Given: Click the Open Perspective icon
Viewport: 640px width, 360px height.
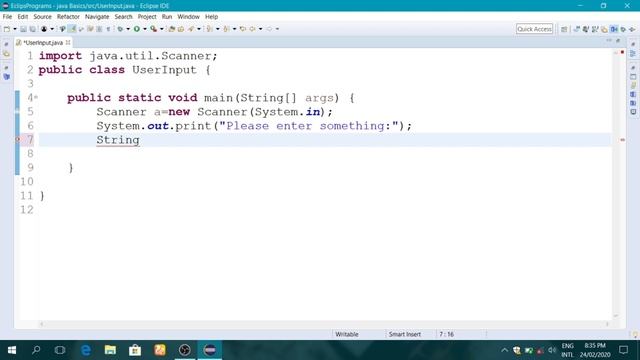Looking at the screenshot, I should [564, 29].
